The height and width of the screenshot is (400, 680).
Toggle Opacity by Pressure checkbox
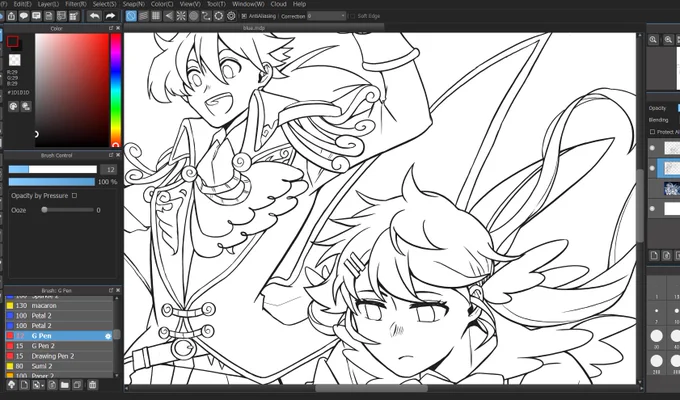tap(74, 196)
